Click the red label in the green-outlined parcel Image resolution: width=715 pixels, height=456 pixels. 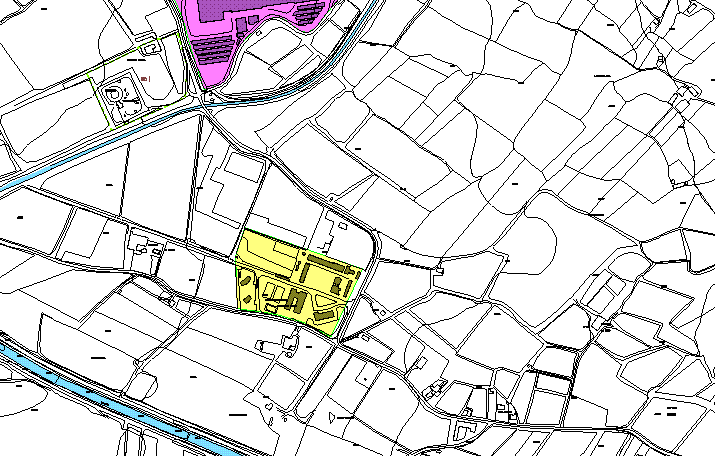(x=145, y=76)
